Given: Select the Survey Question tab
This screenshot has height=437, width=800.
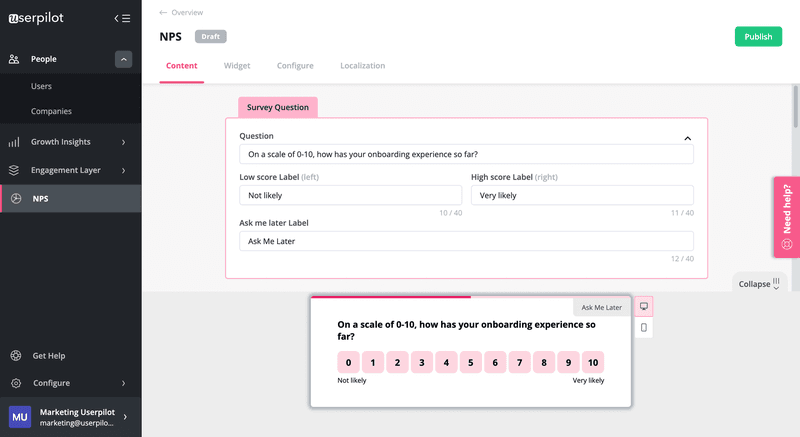Looking at the screenshot, I should (x=278, y=107).
